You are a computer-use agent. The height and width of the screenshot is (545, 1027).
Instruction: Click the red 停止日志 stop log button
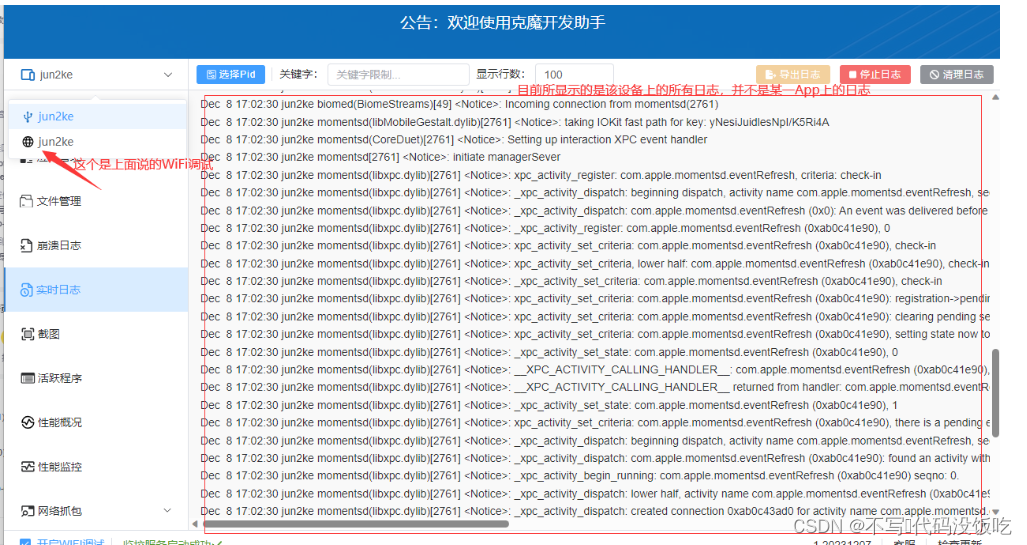(x=874, y=75)
